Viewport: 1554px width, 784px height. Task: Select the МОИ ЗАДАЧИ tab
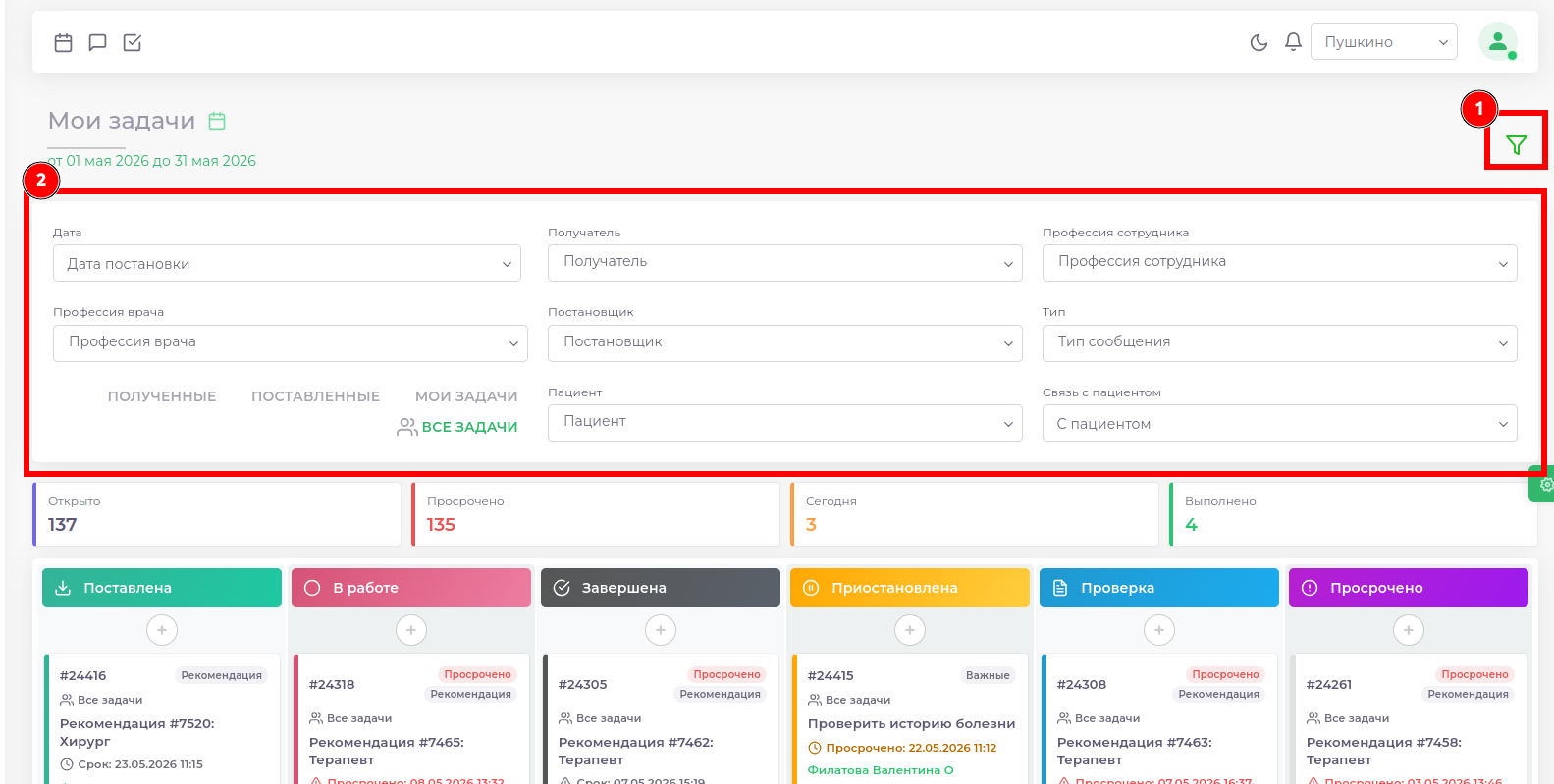pyautogui.click(x=466, y=396)
